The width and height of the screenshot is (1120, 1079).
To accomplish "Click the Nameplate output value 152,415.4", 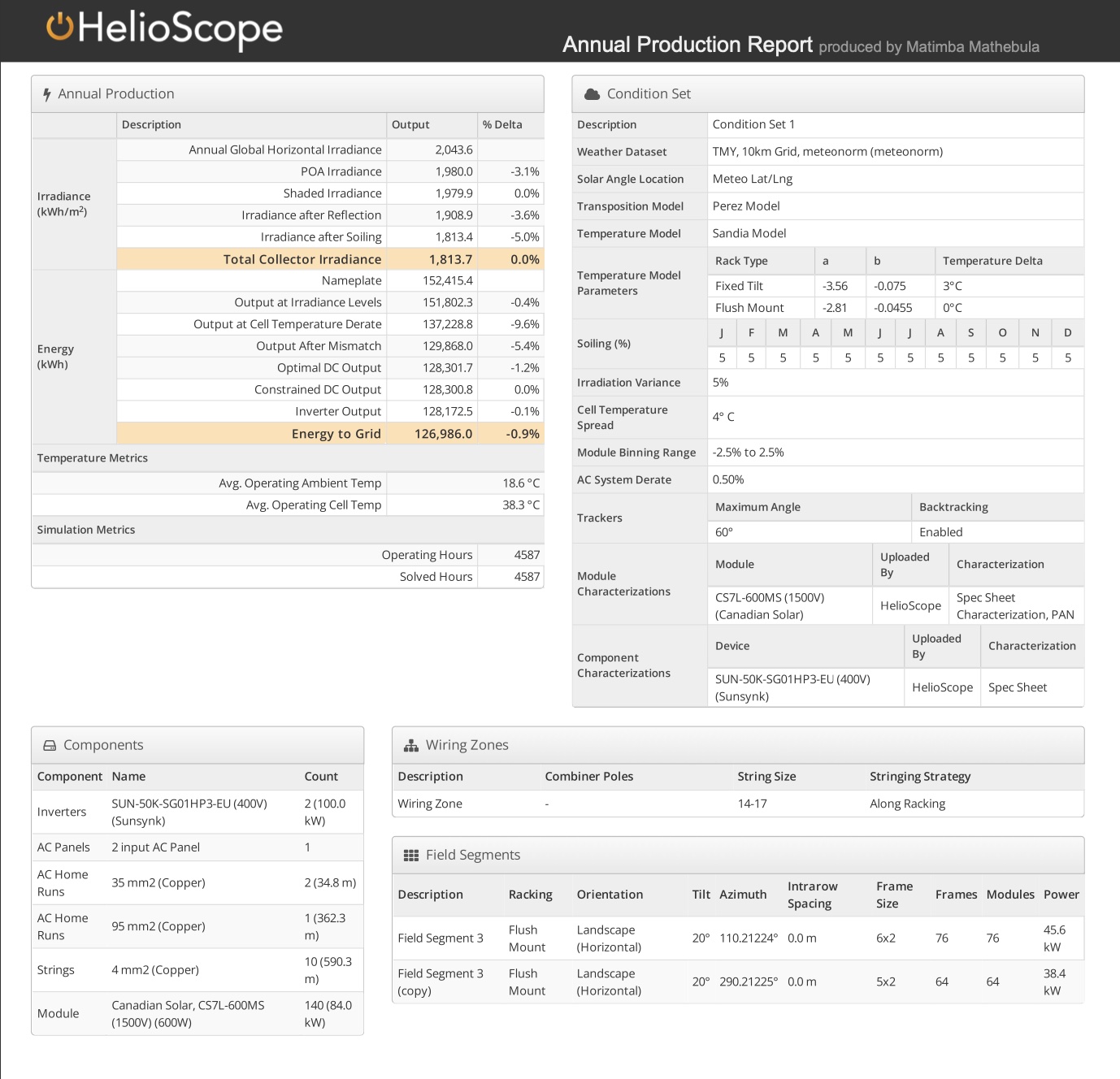I will [447, 280].
